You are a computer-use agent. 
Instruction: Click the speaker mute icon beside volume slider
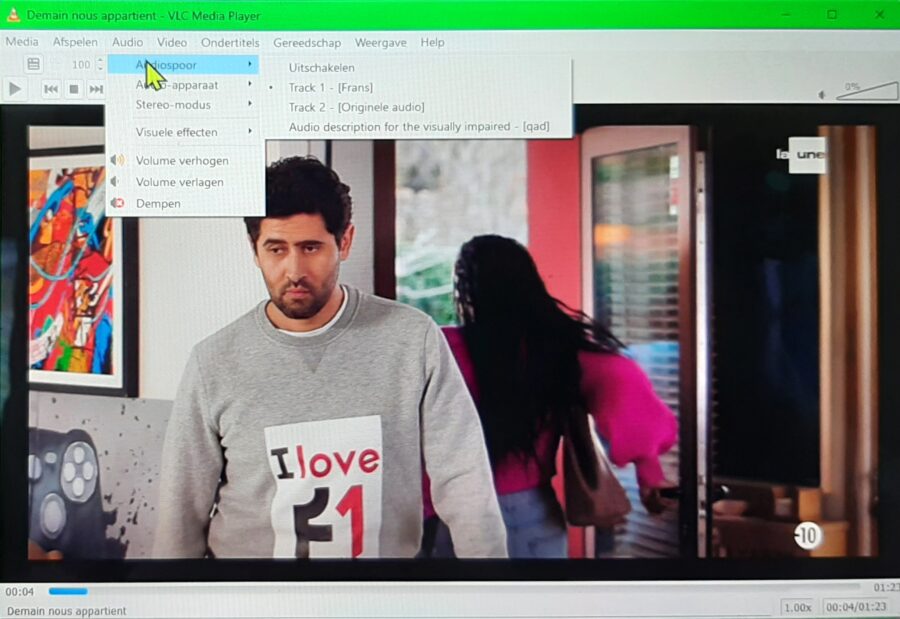click(822, 95)
